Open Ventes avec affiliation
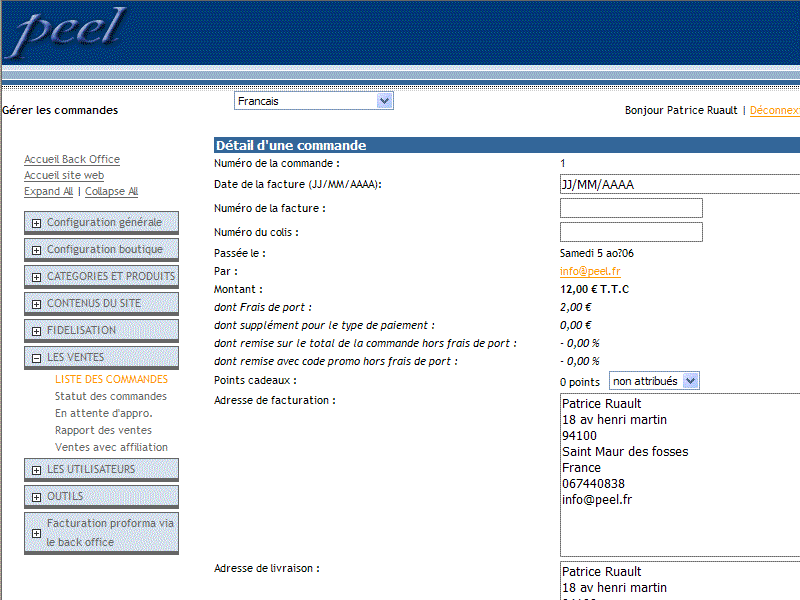Screen dimensions: 800x600 click(x=111, y=447)
